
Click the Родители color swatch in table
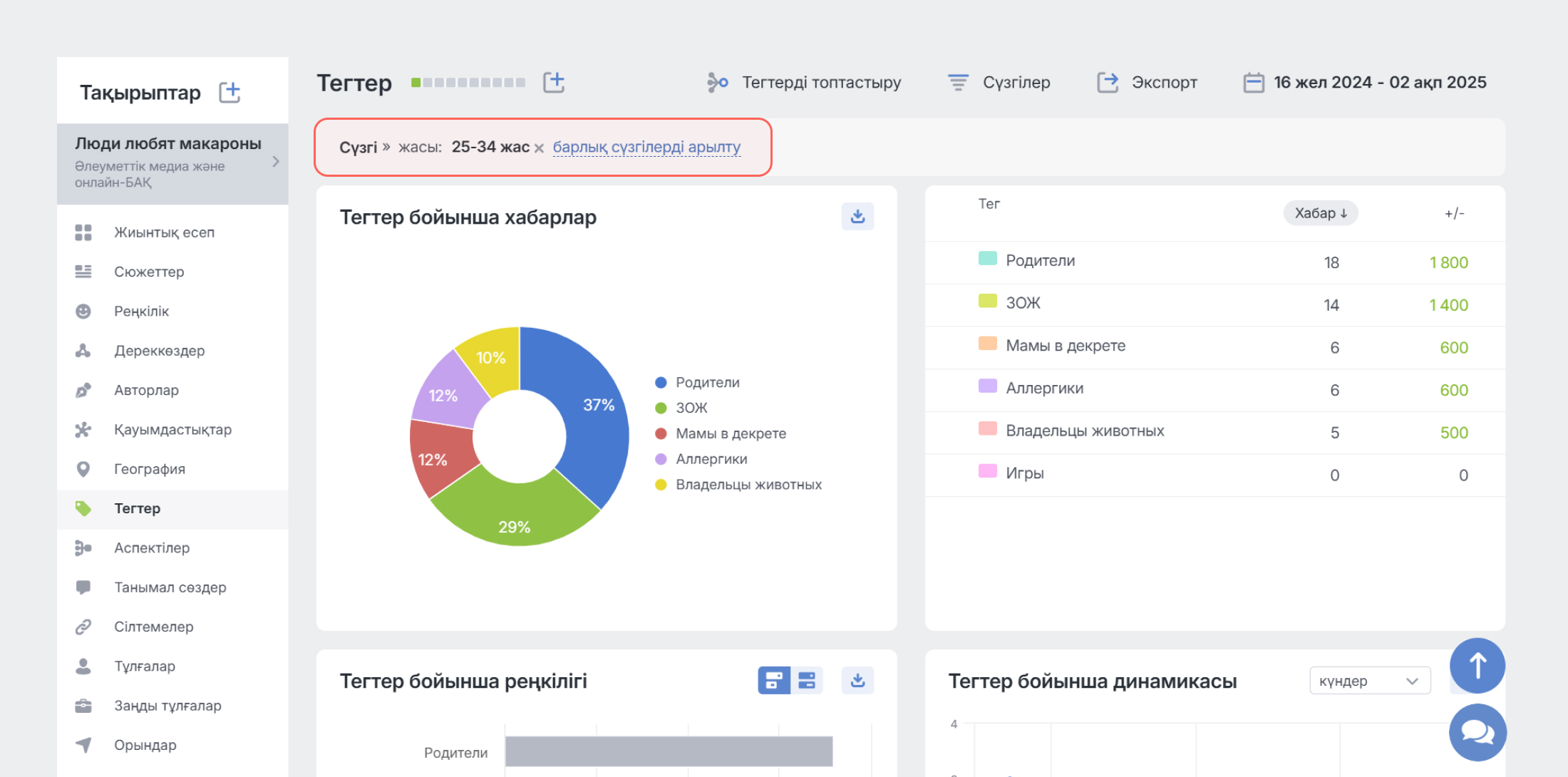pyautogui.click(x=987, y=258)
